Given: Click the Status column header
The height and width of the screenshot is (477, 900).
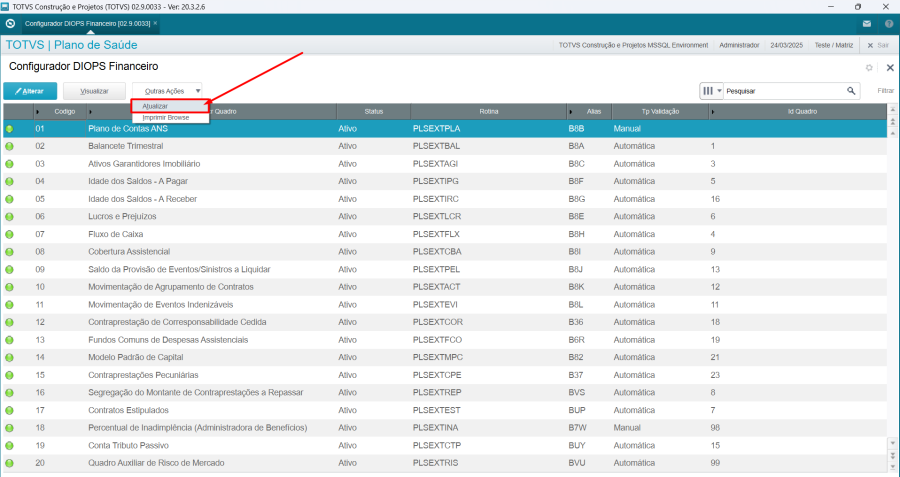Looking at the screenshot, I should (x=374, y=111).
